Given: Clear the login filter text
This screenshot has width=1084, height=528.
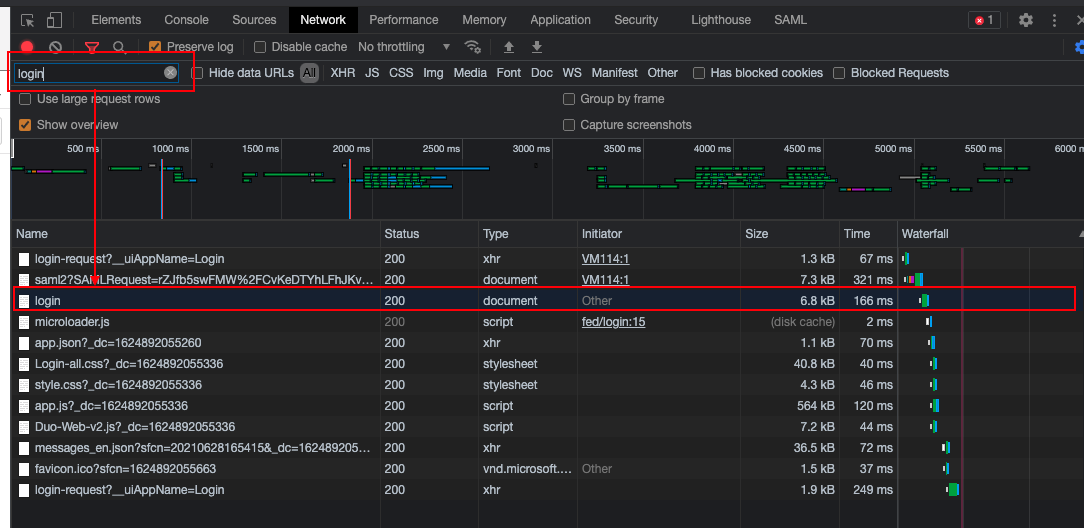Looking at the screenshot, I should [171, 73].
